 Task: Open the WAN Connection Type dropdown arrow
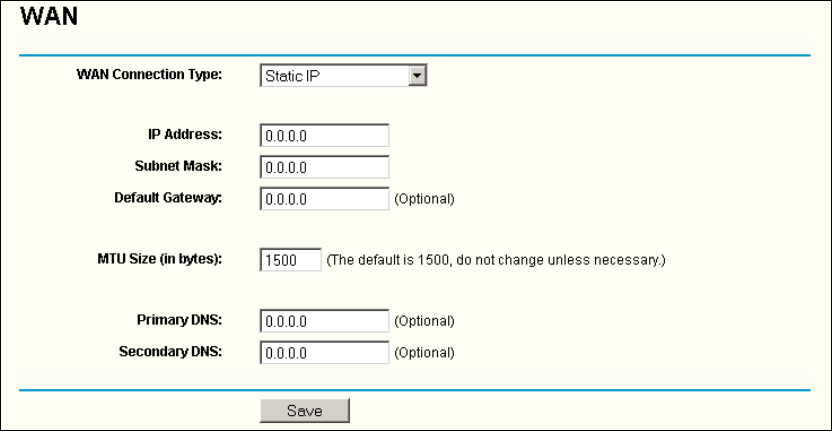click(418, 75)
